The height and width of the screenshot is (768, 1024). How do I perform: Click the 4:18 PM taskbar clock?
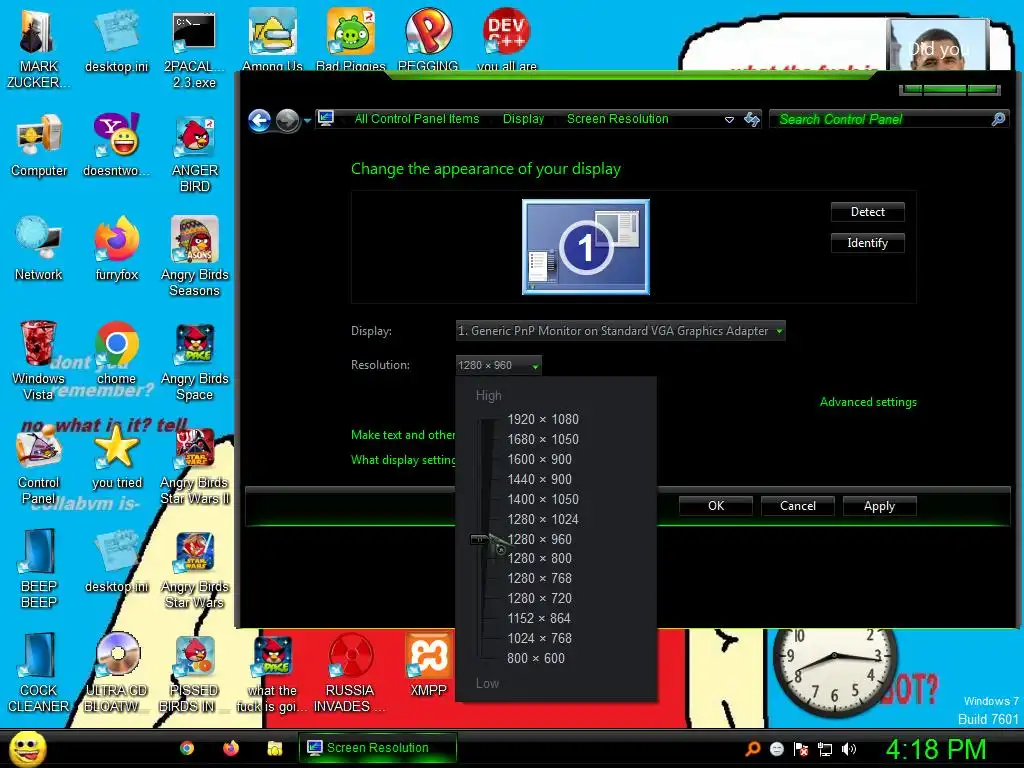click(935, 749)
